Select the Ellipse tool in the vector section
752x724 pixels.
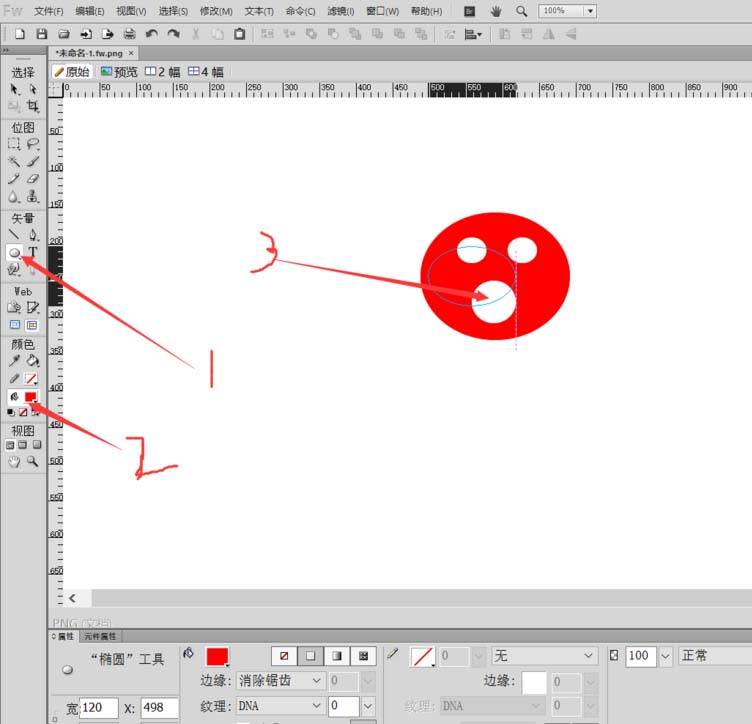tap(14, 253)
